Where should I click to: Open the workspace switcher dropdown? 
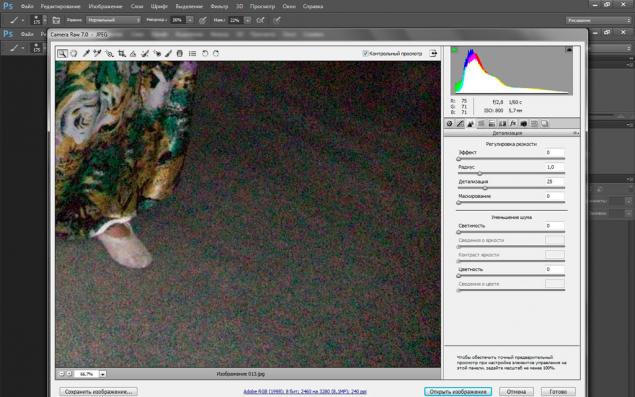point(599,20)
